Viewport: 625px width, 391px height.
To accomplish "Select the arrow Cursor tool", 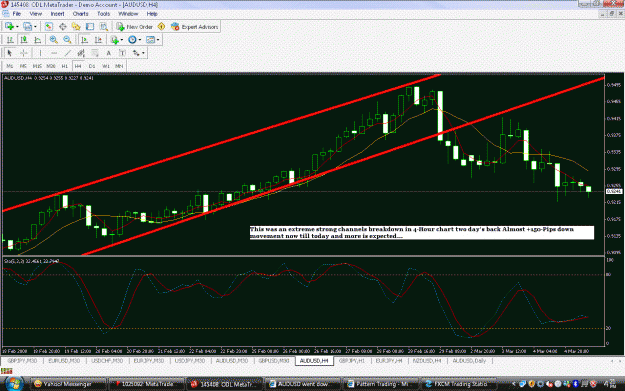I will pyautogui.click(x=10, y=53).
